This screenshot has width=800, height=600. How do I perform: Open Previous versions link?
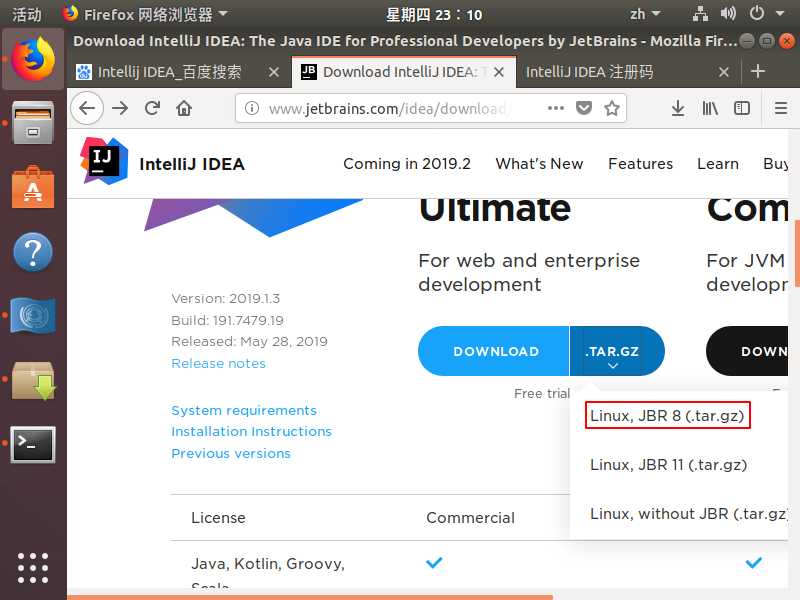click(x=231, y=453)
